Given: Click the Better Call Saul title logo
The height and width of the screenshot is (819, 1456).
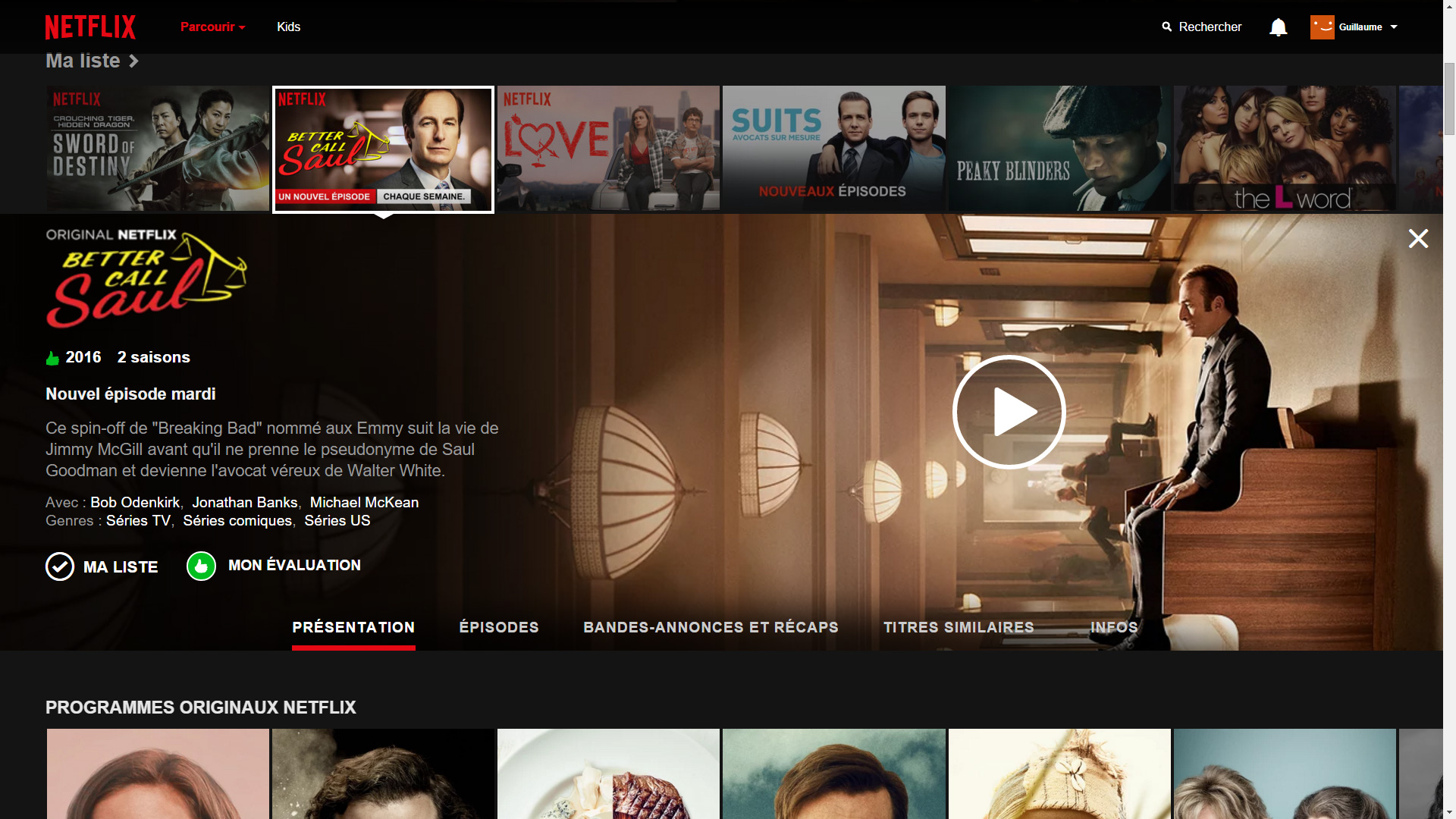Looking at the screenshot, I should click(x=146, y=280).
